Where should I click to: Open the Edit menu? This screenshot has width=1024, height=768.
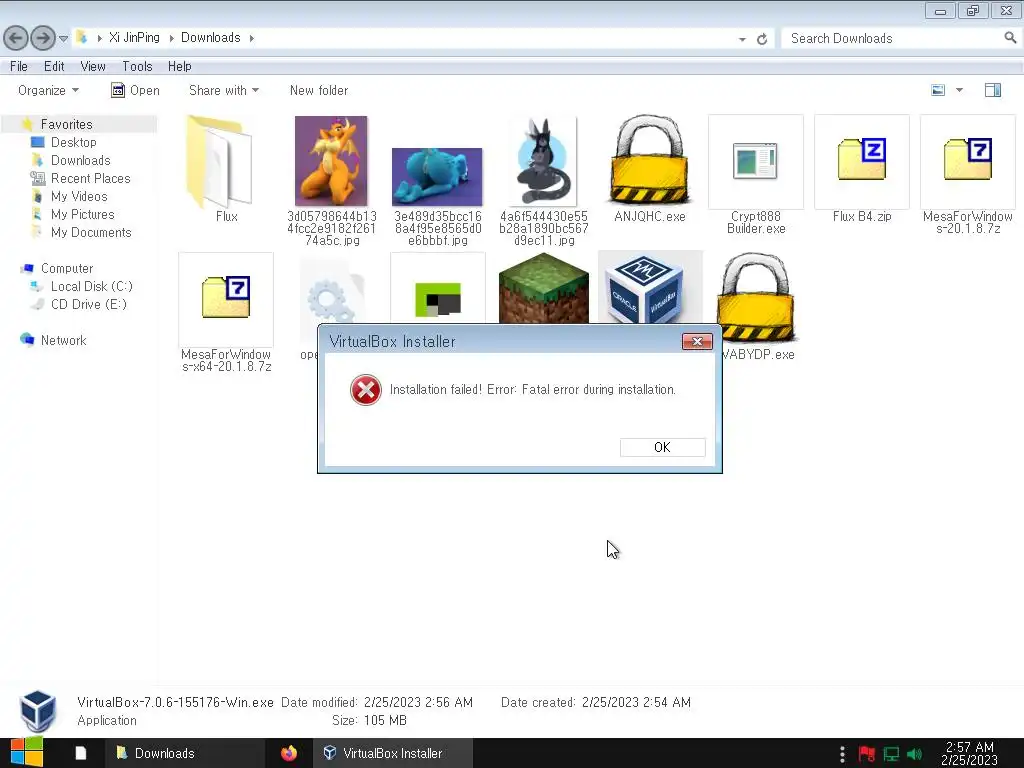click(54, 66)
